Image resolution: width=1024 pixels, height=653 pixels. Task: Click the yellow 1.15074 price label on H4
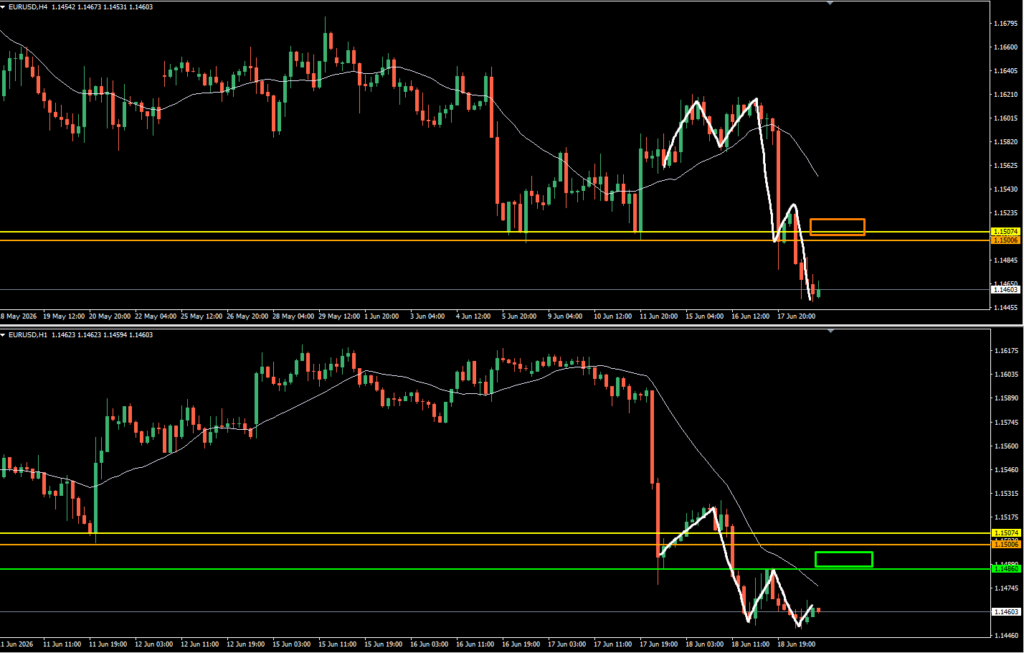coord(1006,232)
